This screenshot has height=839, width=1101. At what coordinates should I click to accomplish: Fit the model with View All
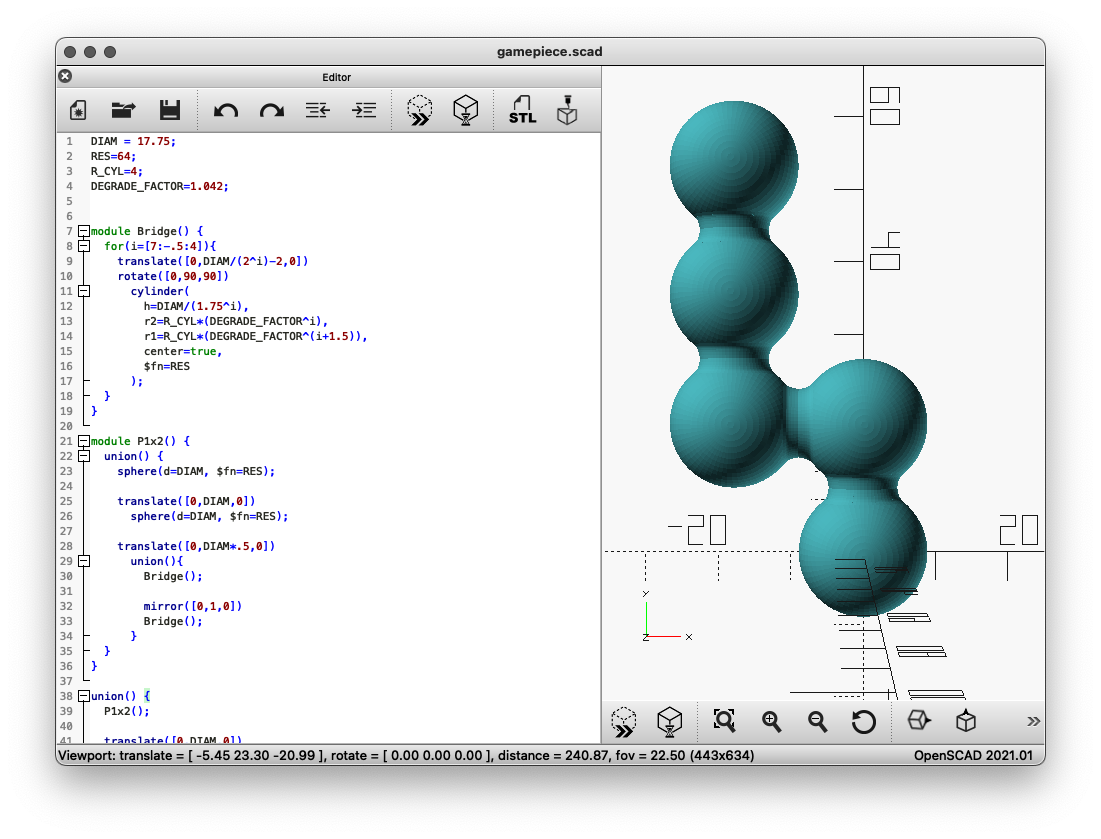(725, 721)
